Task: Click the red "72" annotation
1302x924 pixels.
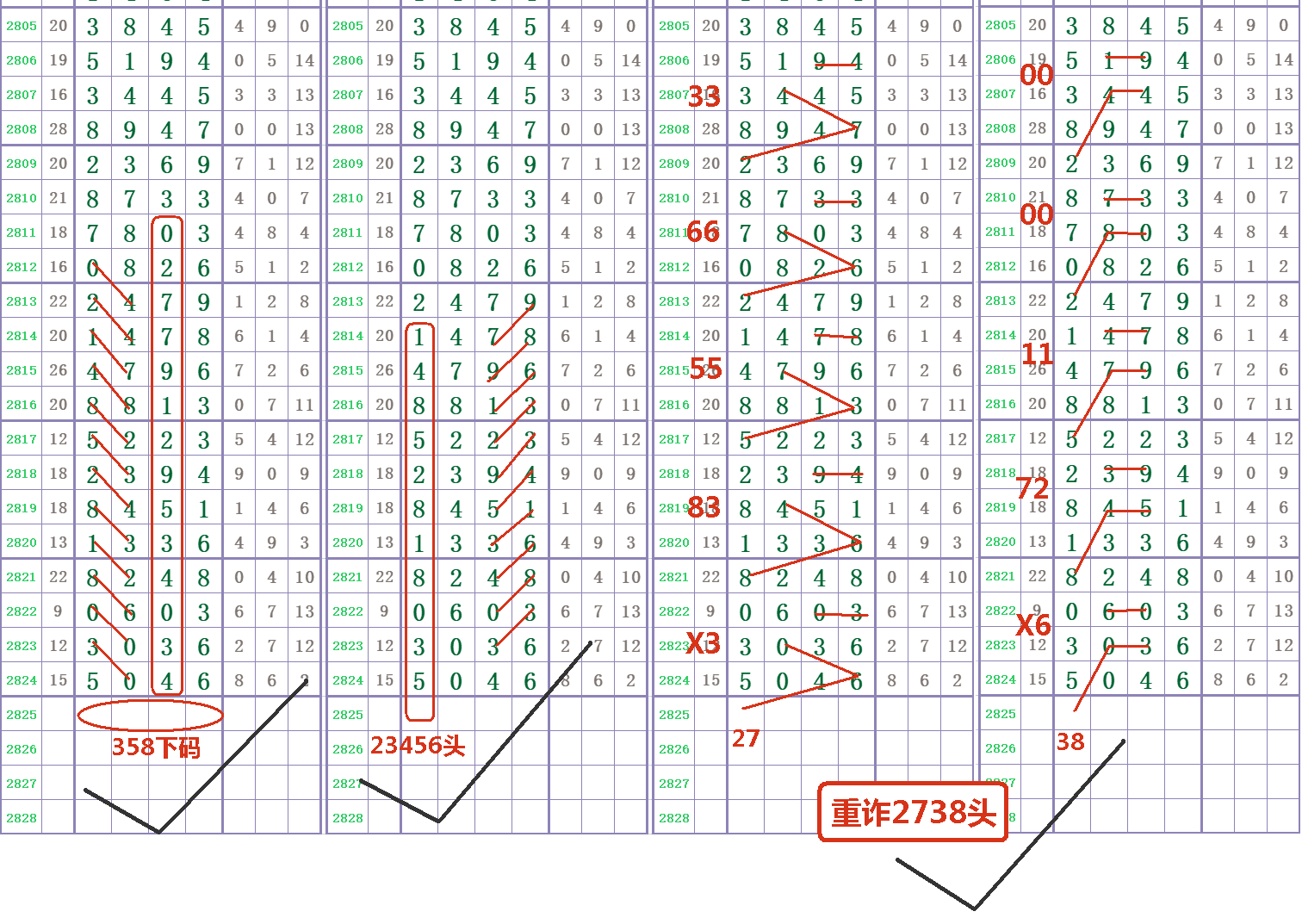Action: [1032, 489]
